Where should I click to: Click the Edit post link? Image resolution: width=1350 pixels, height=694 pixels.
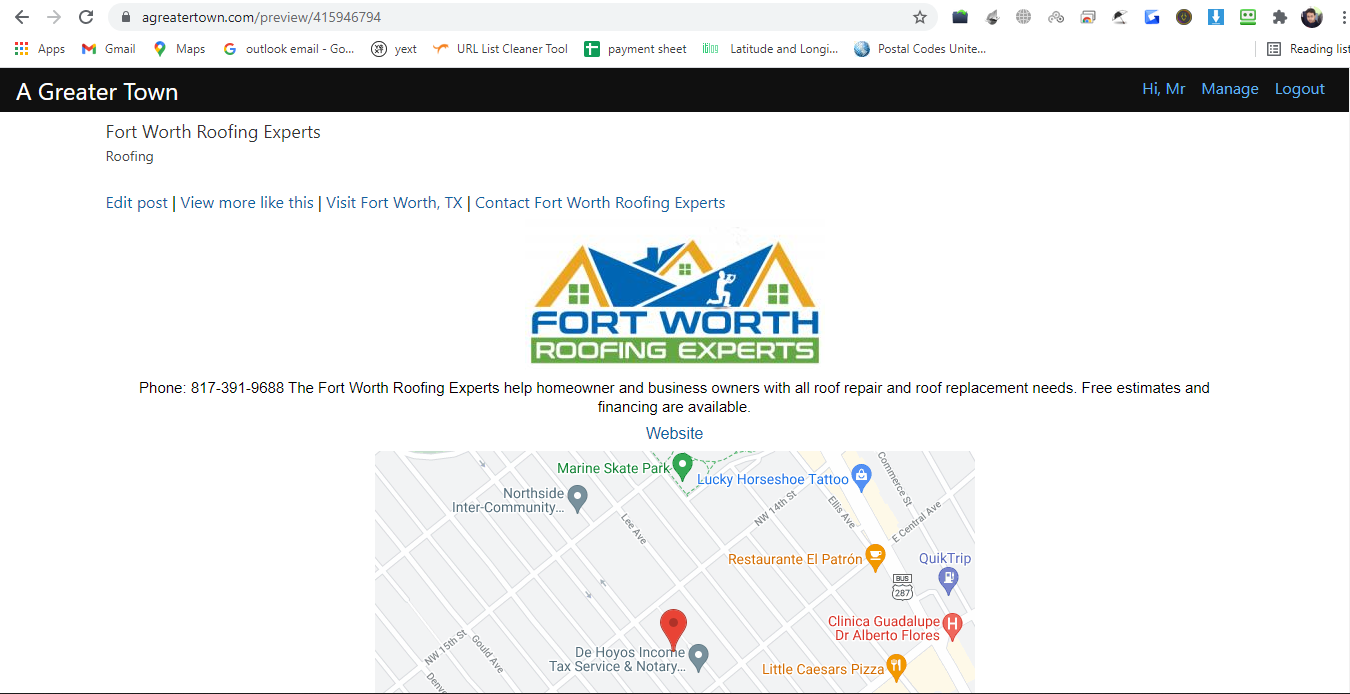(x=137, y=202)
